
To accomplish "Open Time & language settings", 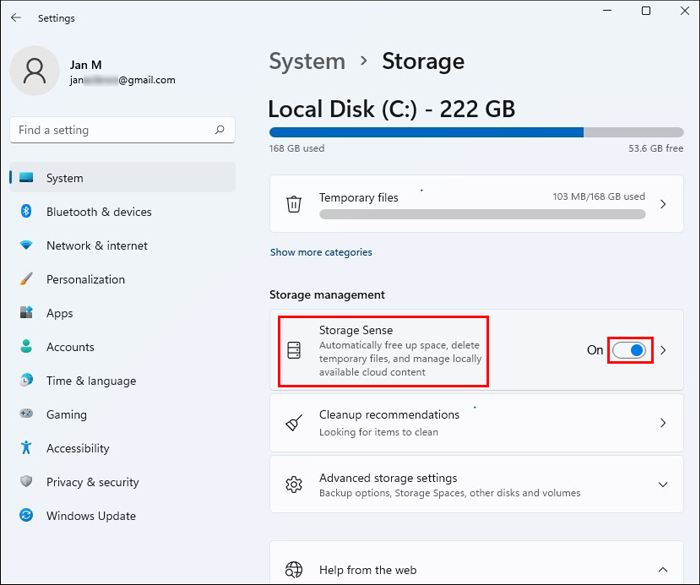I will click(x=122, y=380).
